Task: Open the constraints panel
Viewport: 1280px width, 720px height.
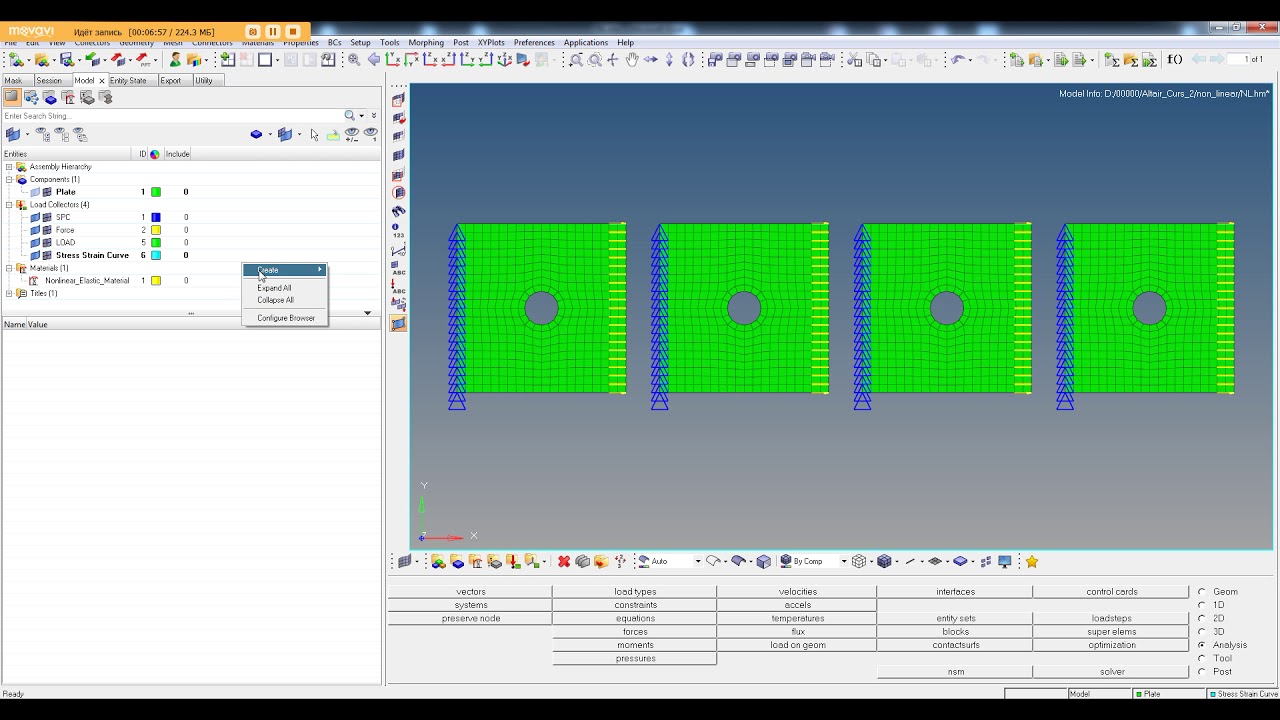Action: 635,605
